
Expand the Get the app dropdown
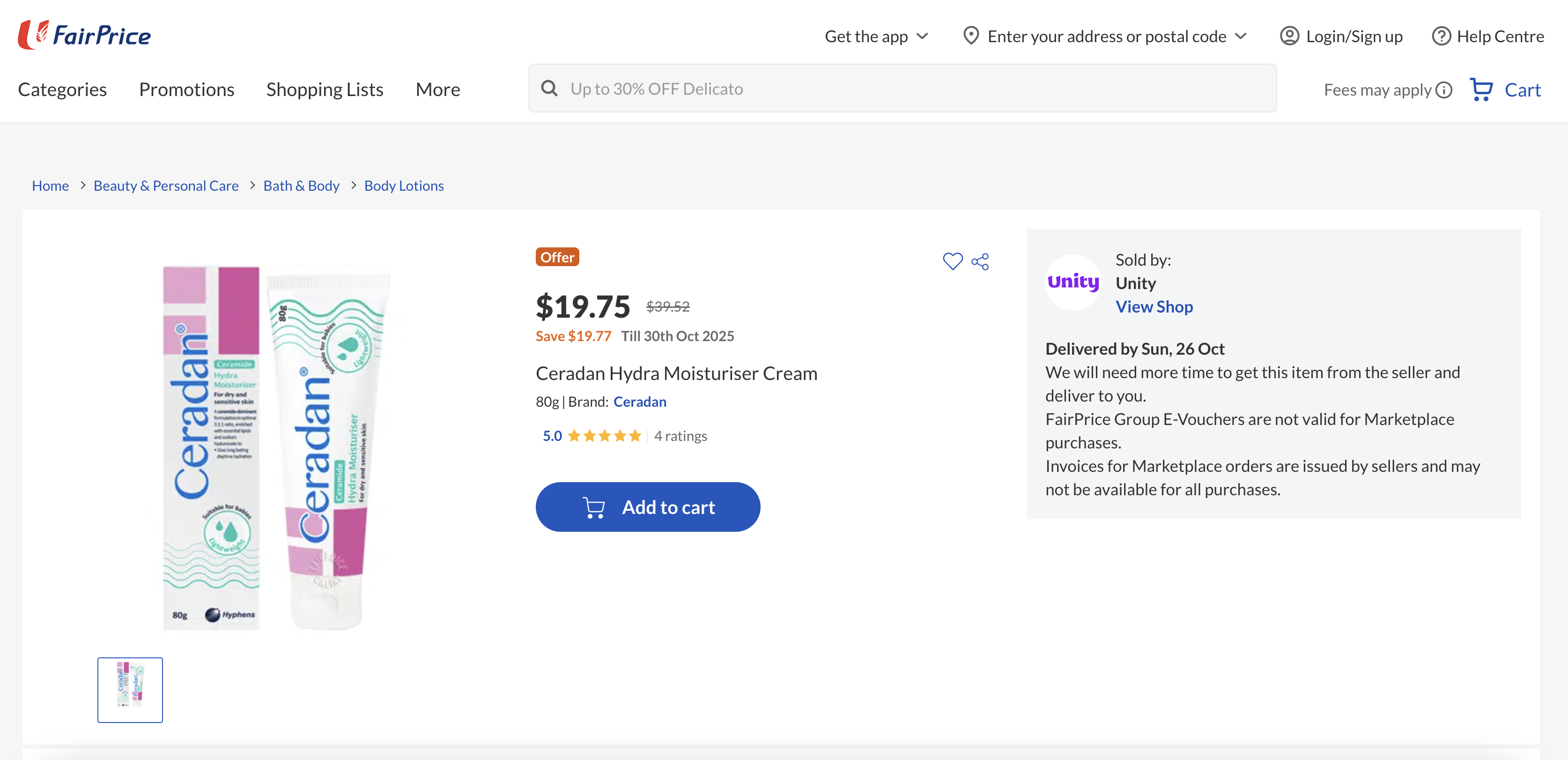coord(876,36)
